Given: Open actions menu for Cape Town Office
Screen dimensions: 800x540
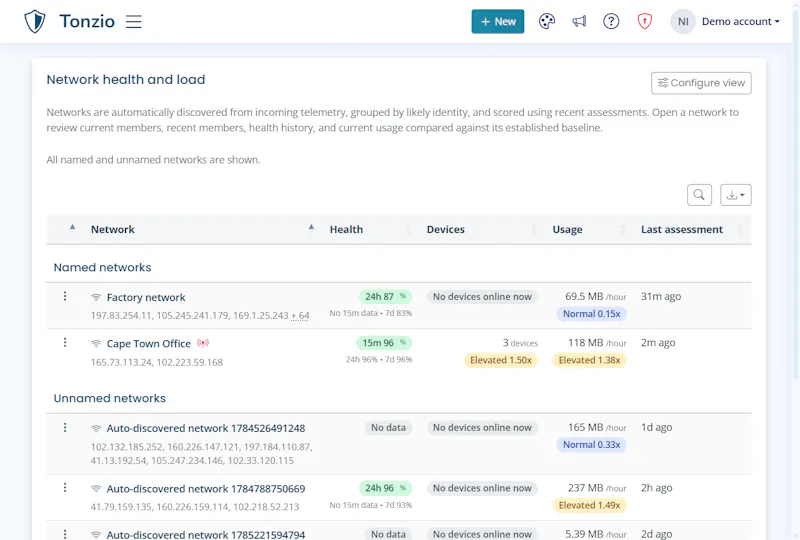Looking at the screenshot, I should 65,342.
